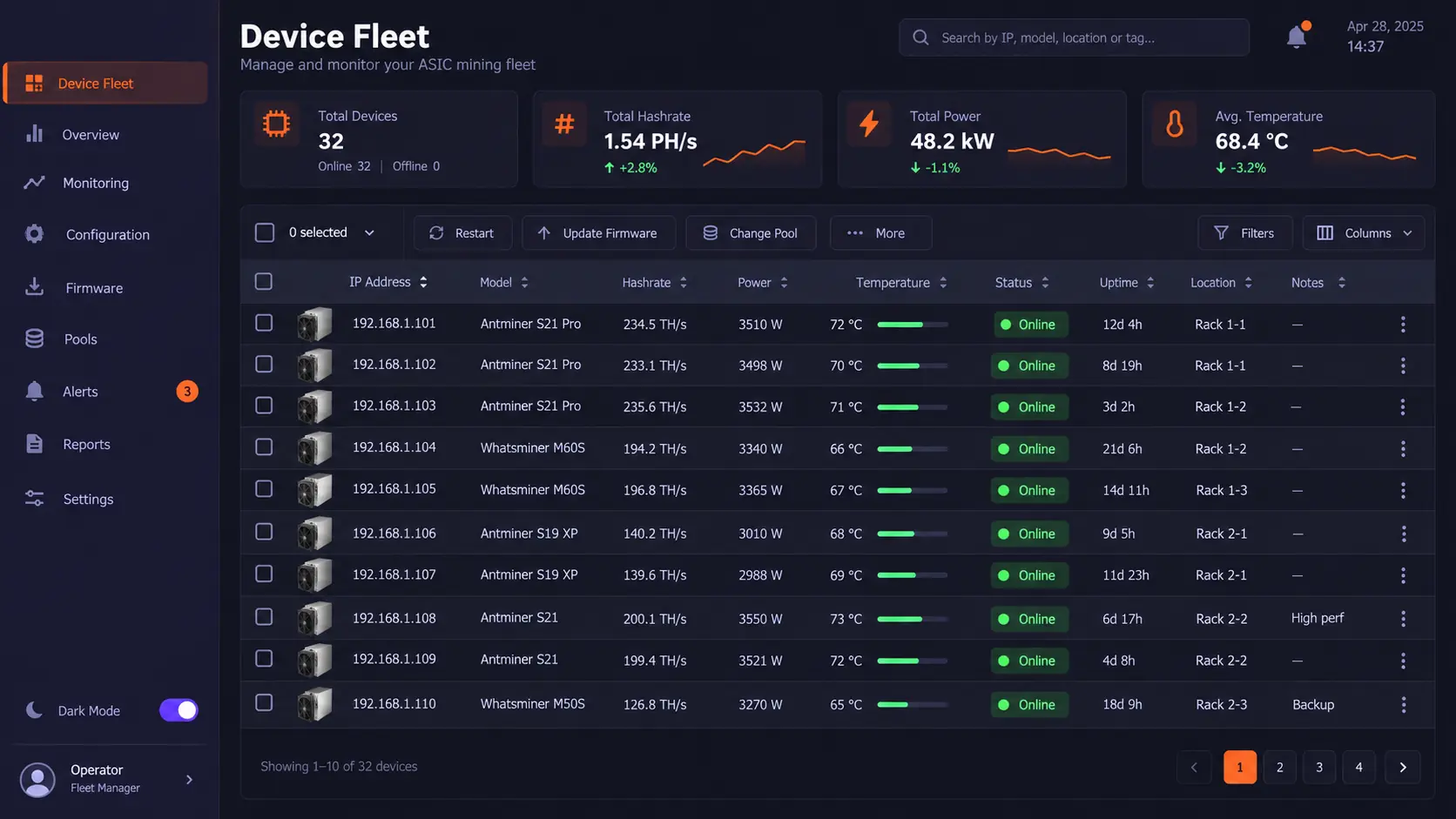Click miner thumbnail for 192.168.1.103
The width and height of the screenshot is (1456, 819).
[314, 406]
